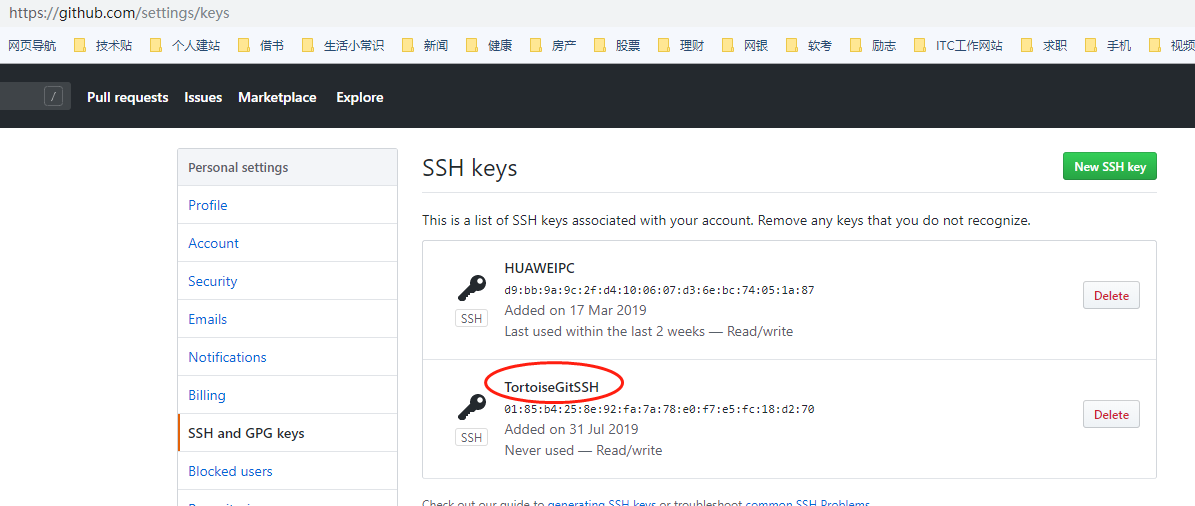Click the address bar URL
This screenshot has width=1195, height=506.
pyautogui.click(x=119, y=13)
